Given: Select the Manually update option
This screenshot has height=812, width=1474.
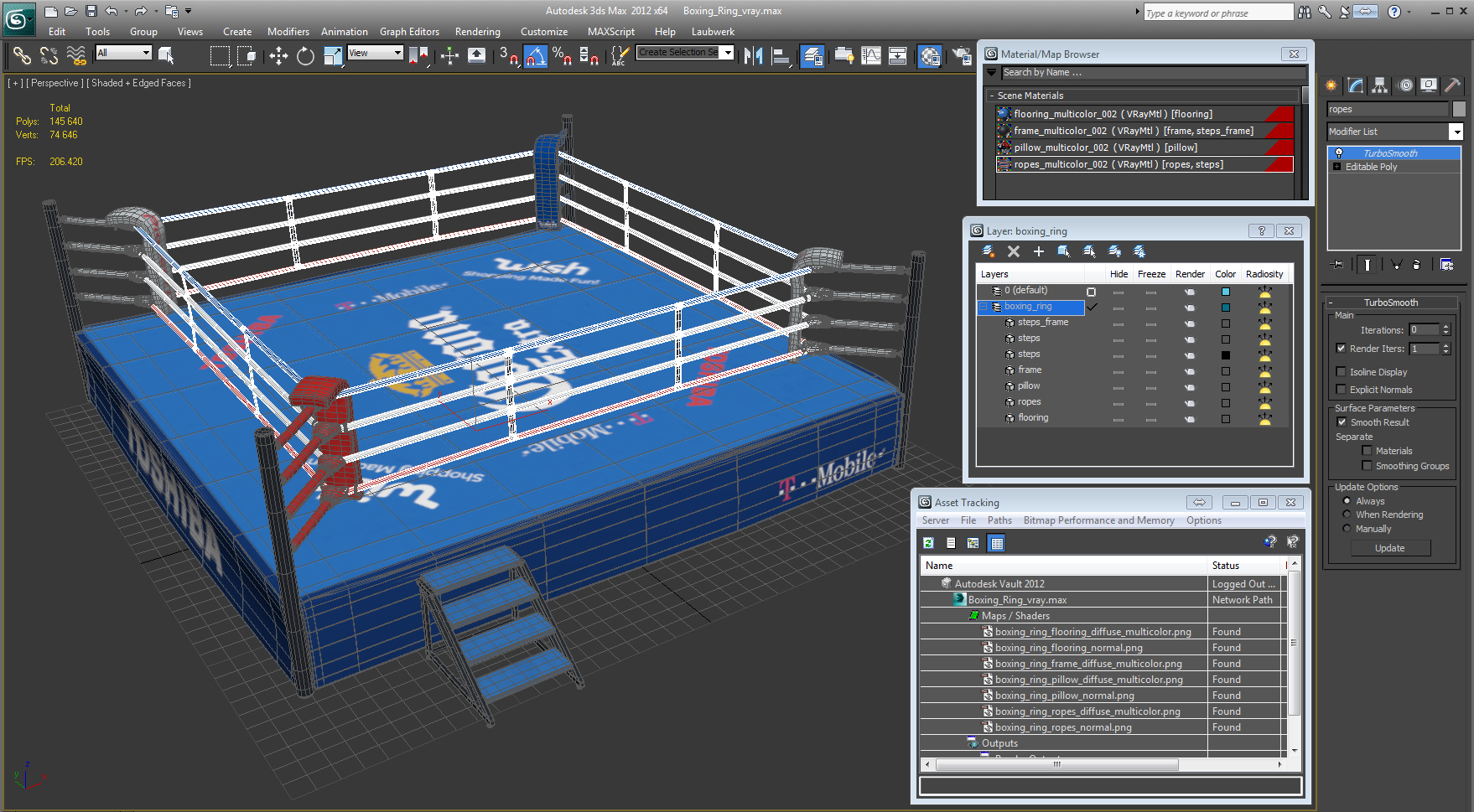Looking at the screenshot, I should click(1347, 529).
